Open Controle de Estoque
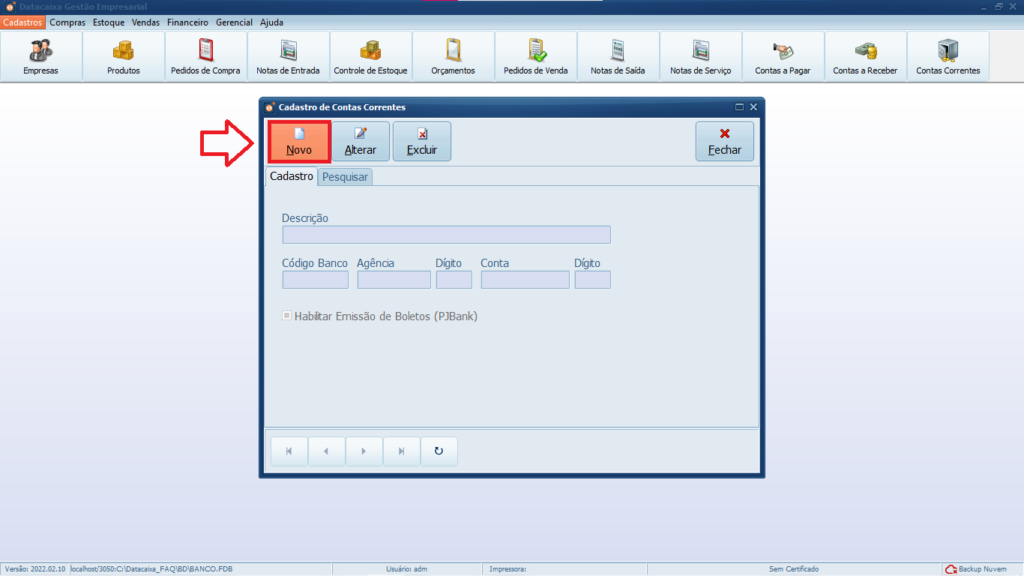The width and height of the screenshot is (1024, 576). click(x=371, y=57)
